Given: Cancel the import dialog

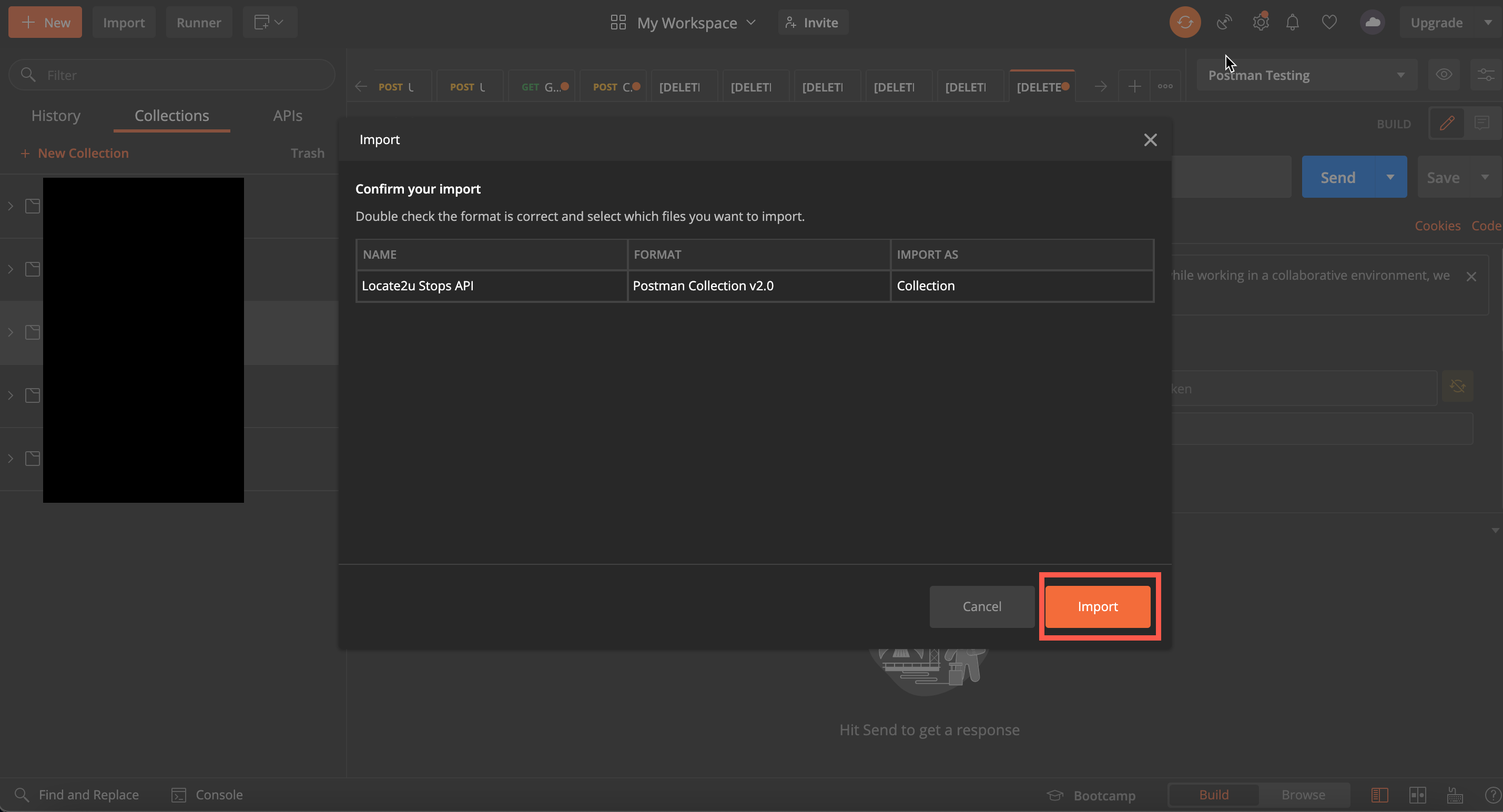Looking at the screenshot, I should point(981,606).
